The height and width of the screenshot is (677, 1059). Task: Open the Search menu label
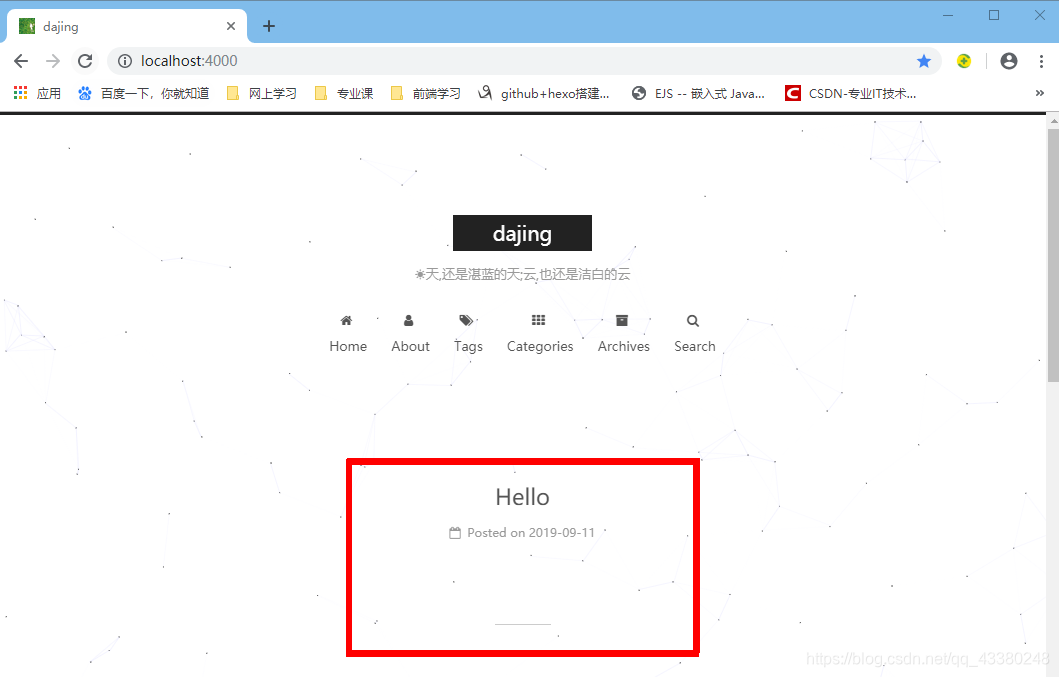694,347
